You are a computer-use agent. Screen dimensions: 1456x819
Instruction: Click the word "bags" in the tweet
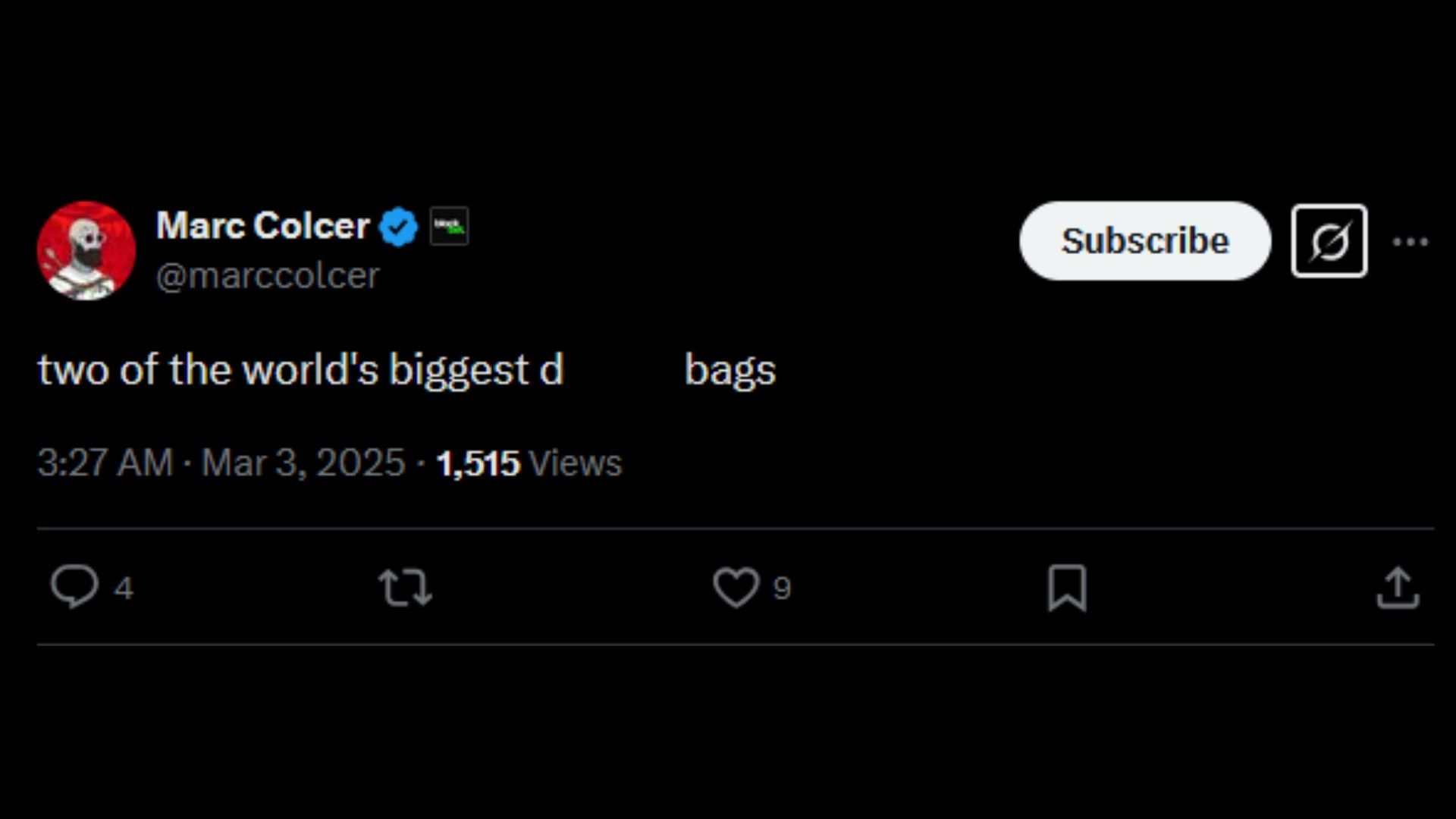[730, 370]
